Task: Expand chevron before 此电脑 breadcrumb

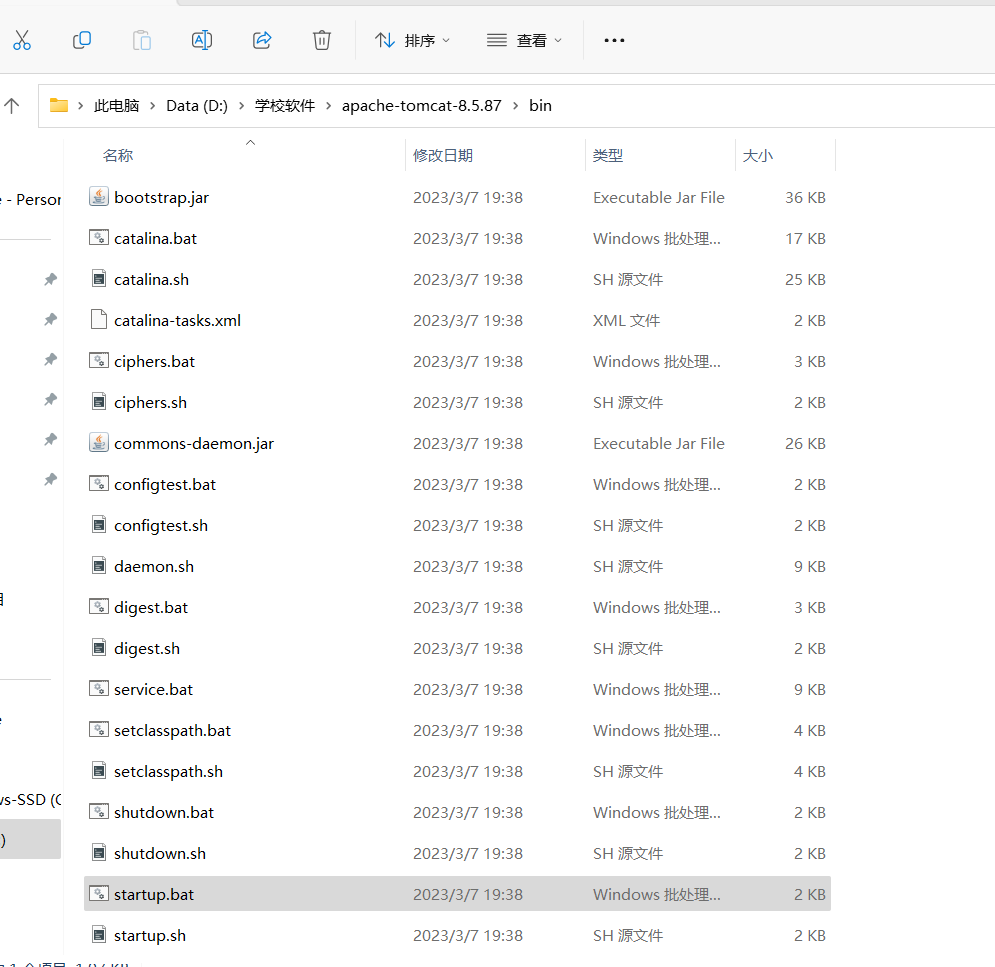Action: pos(81,106)
